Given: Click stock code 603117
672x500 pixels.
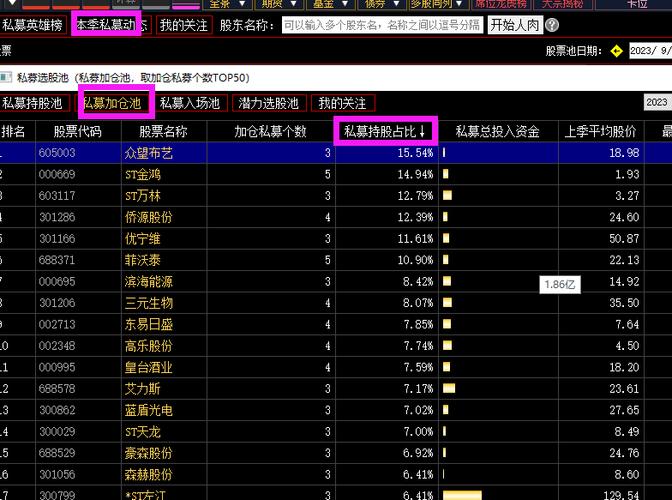Looking at the screenshot, I should click(x=57, y=196).
